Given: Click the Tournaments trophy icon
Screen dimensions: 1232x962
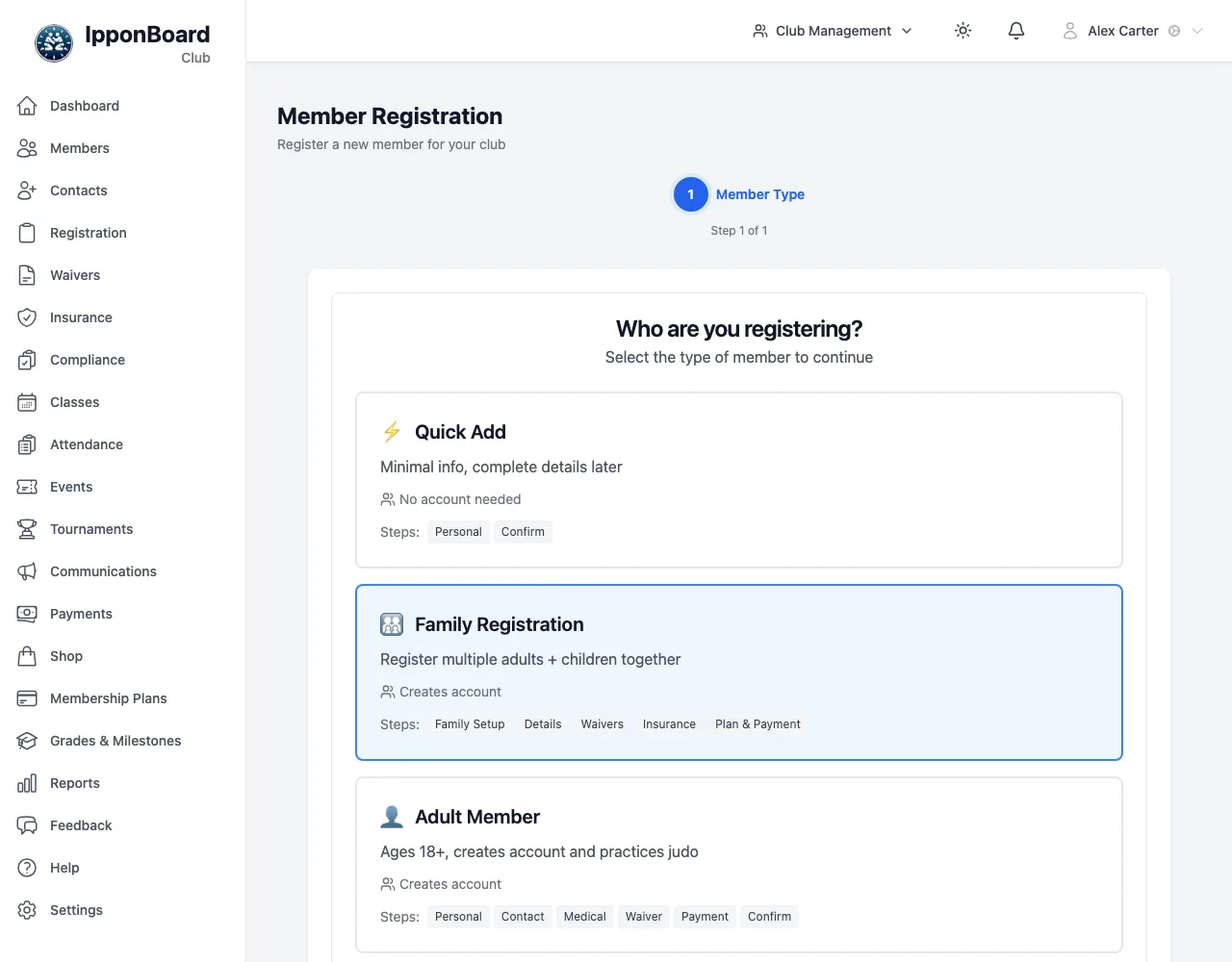Looking at the screenshot, I should pyautogui.click(x=27, y=529).
